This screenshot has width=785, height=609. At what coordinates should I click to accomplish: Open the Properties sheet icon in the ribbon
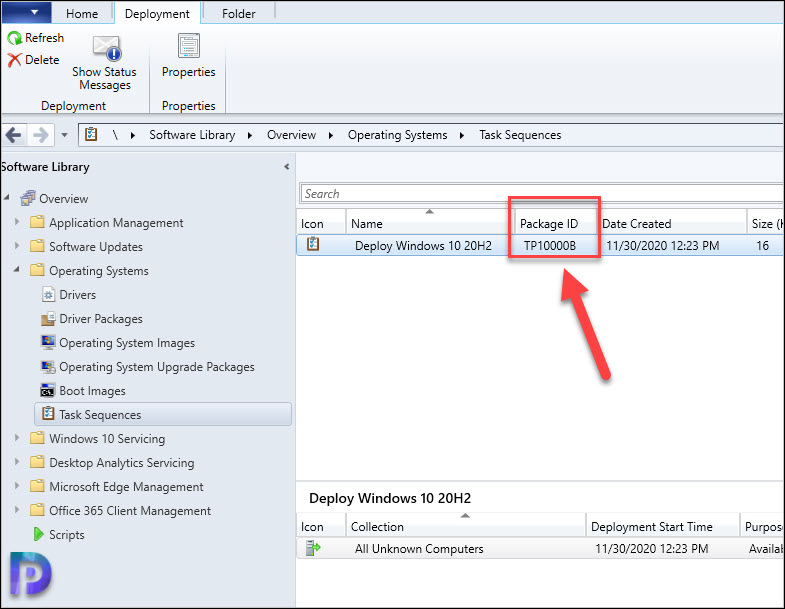(189, 46)
